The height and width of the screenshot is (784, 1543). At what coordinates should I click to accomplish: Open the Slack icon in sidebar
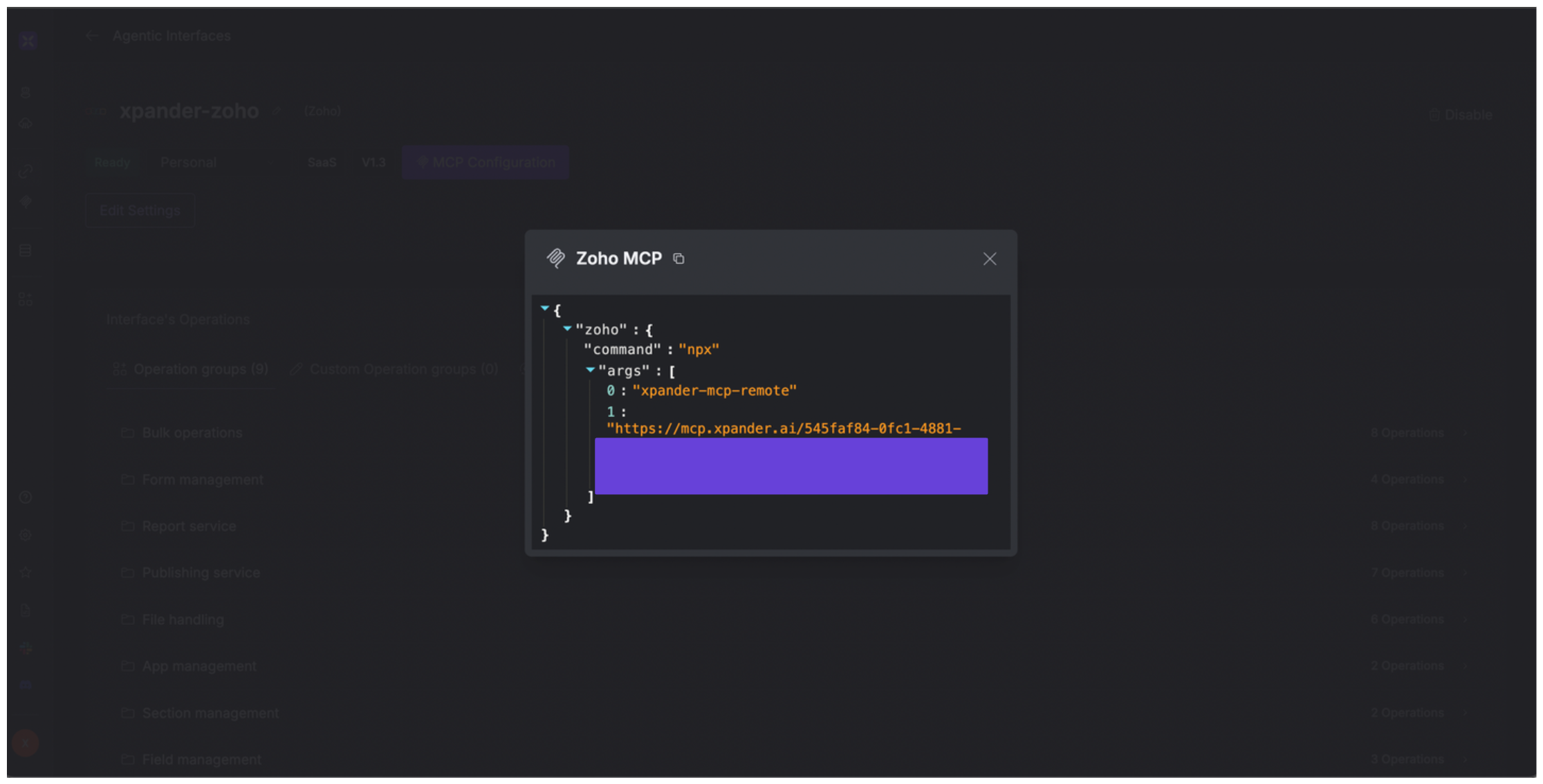[x=26, y=648]
